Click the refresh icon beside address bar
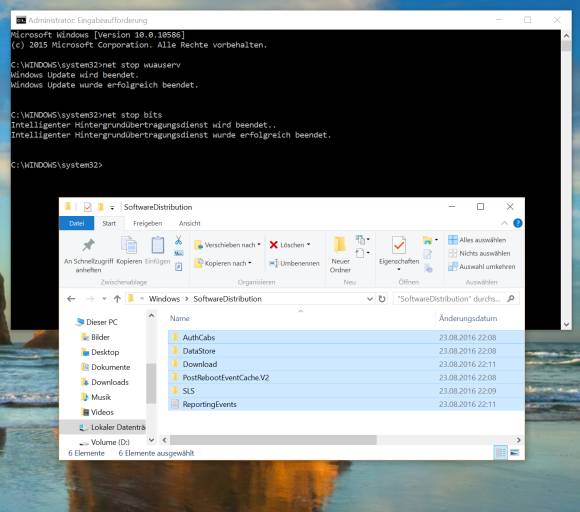The width and height of the screenshot is (580, 512). (382, 299)
